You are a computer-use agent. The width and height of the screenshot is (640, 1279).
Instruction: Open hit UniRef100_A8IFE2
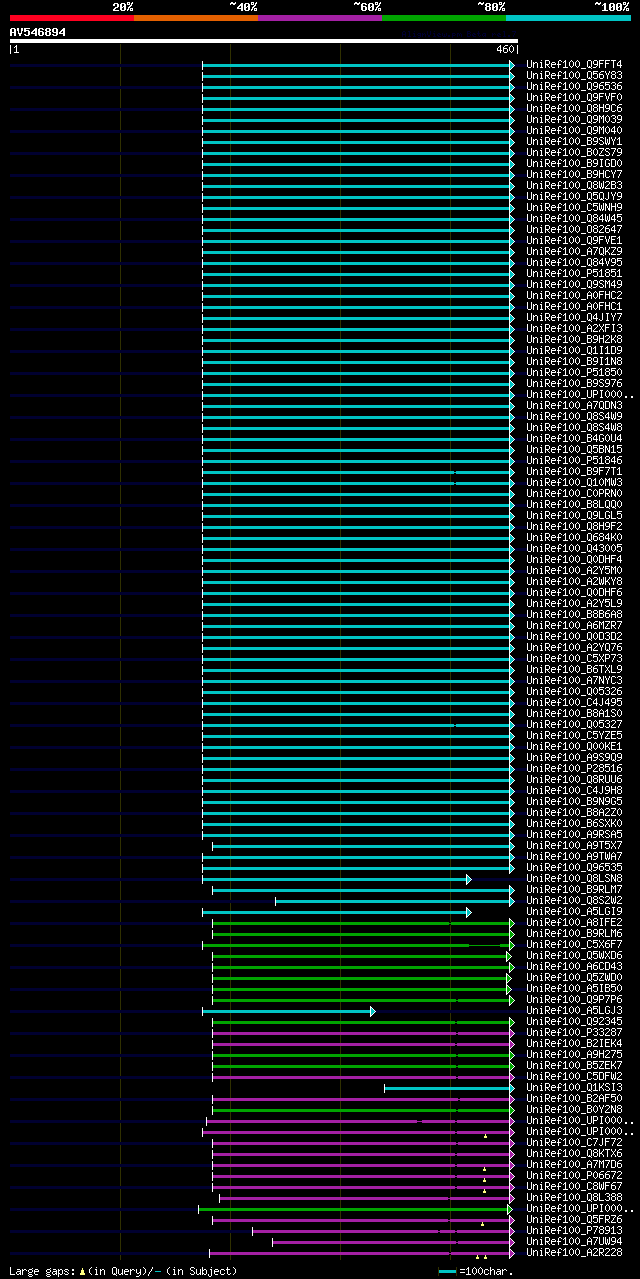[x=574, y=922]
